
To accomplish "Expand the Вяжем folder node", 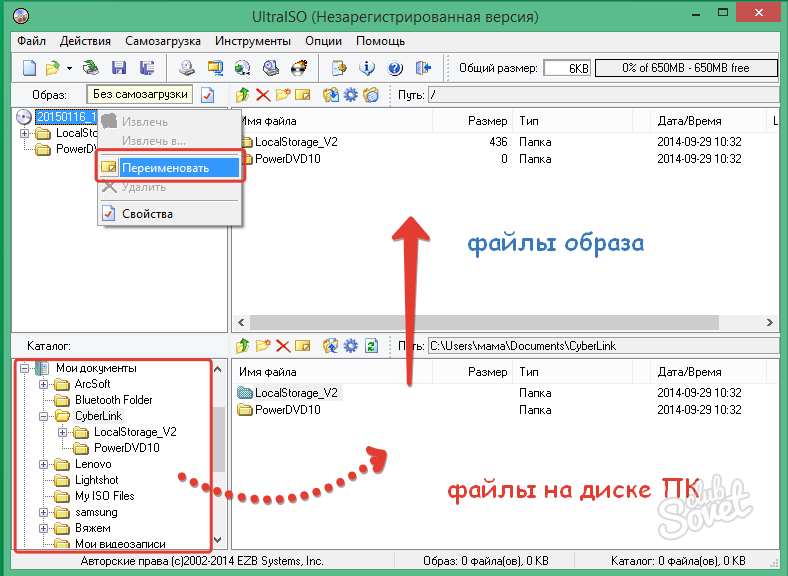I will (x=43, y=529).
